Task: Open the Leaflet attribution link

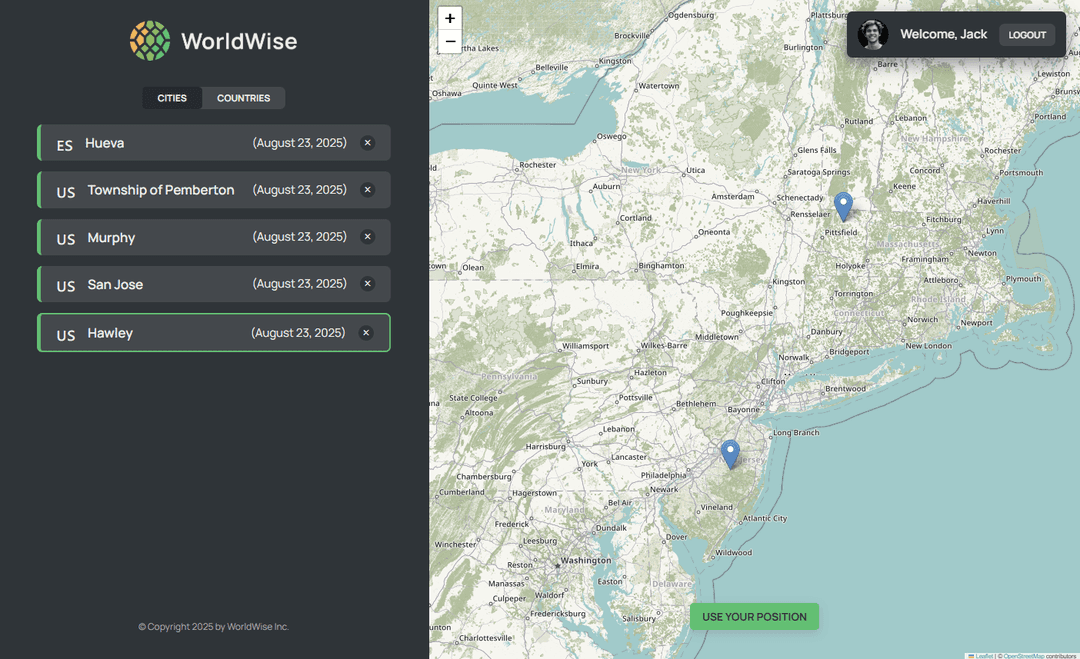Action: (984, 656)
